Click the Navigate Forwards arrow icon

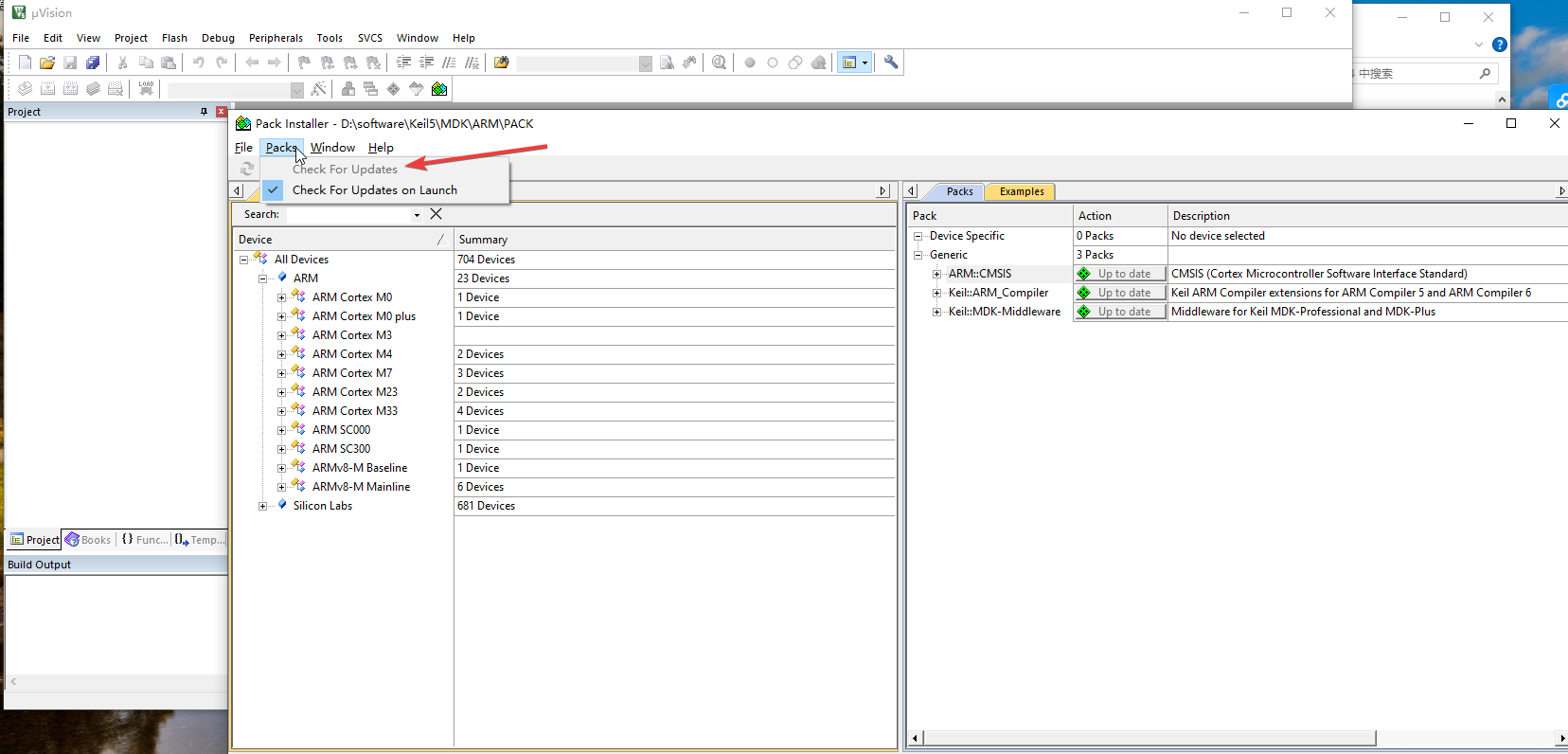pos(275,63)
